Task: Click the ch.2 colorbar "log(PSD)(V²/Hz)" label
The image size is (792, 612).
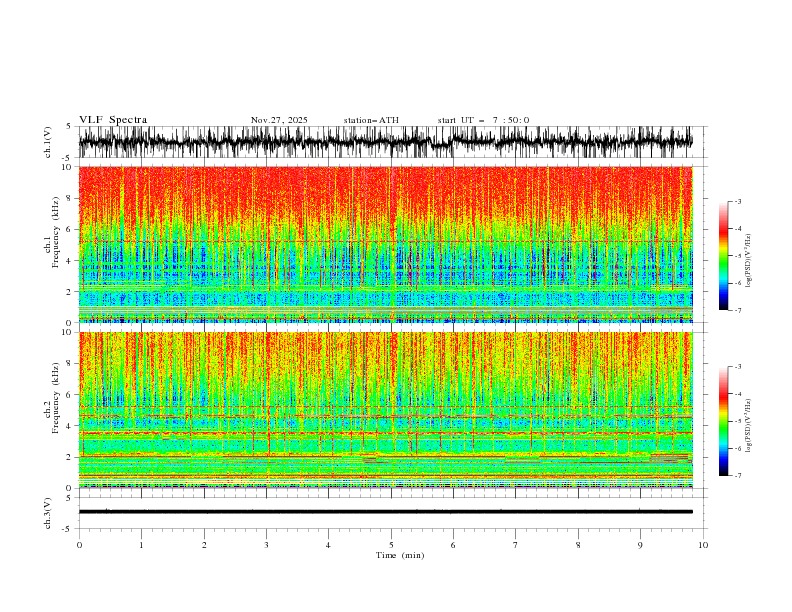Action: [749, 426]
